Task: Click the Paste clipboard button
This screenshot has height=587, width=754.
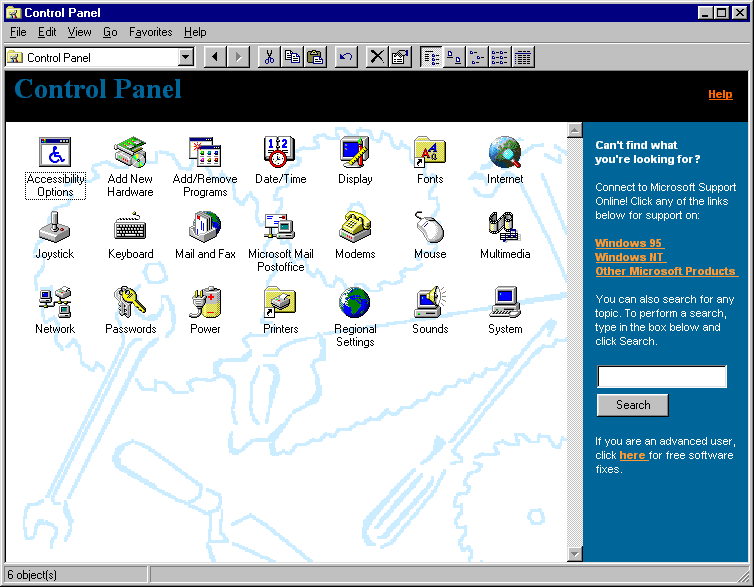Action: pos(315,57)
